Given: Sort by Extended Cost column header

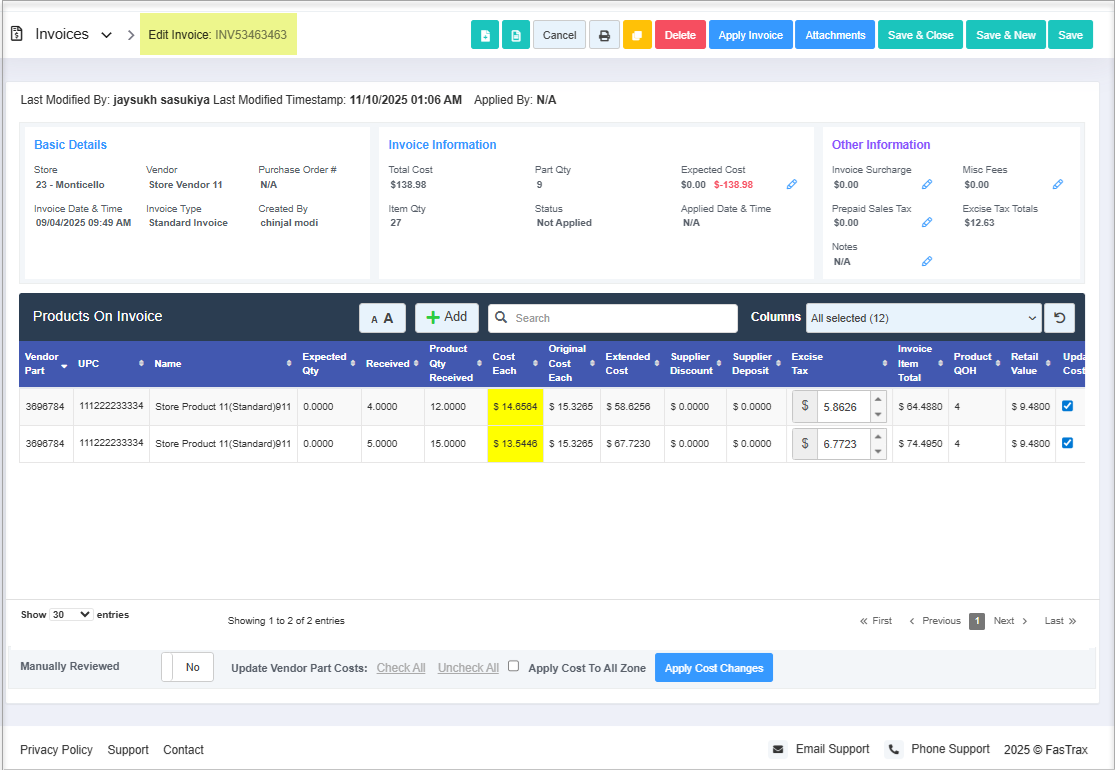Looking at the screenshot, I should (627, 364).
